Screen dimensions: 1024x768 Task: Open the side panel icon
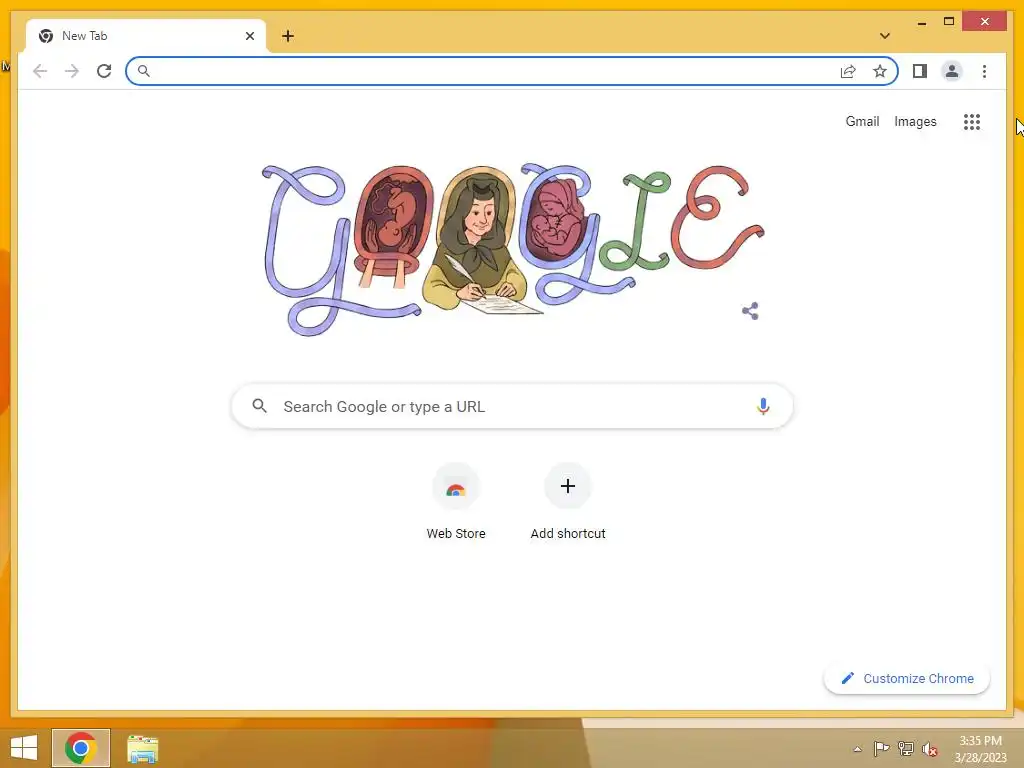tap(920, 71)
